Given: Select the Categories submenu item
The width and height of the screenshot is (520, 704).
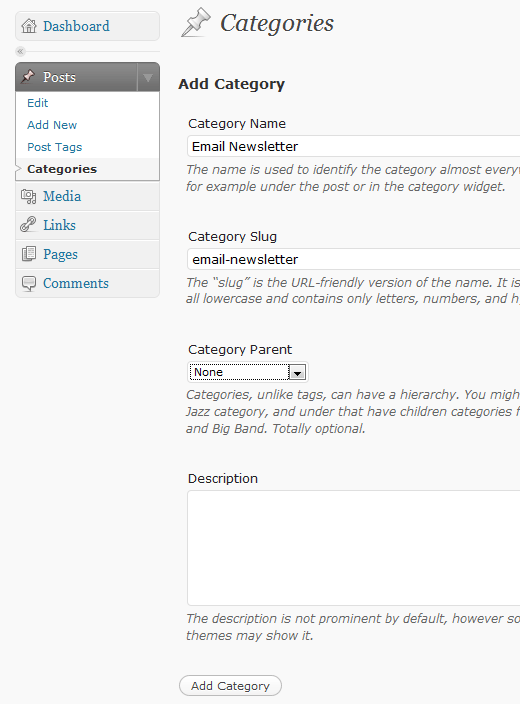Looking at the screenshot, I should tap(62, 169).
